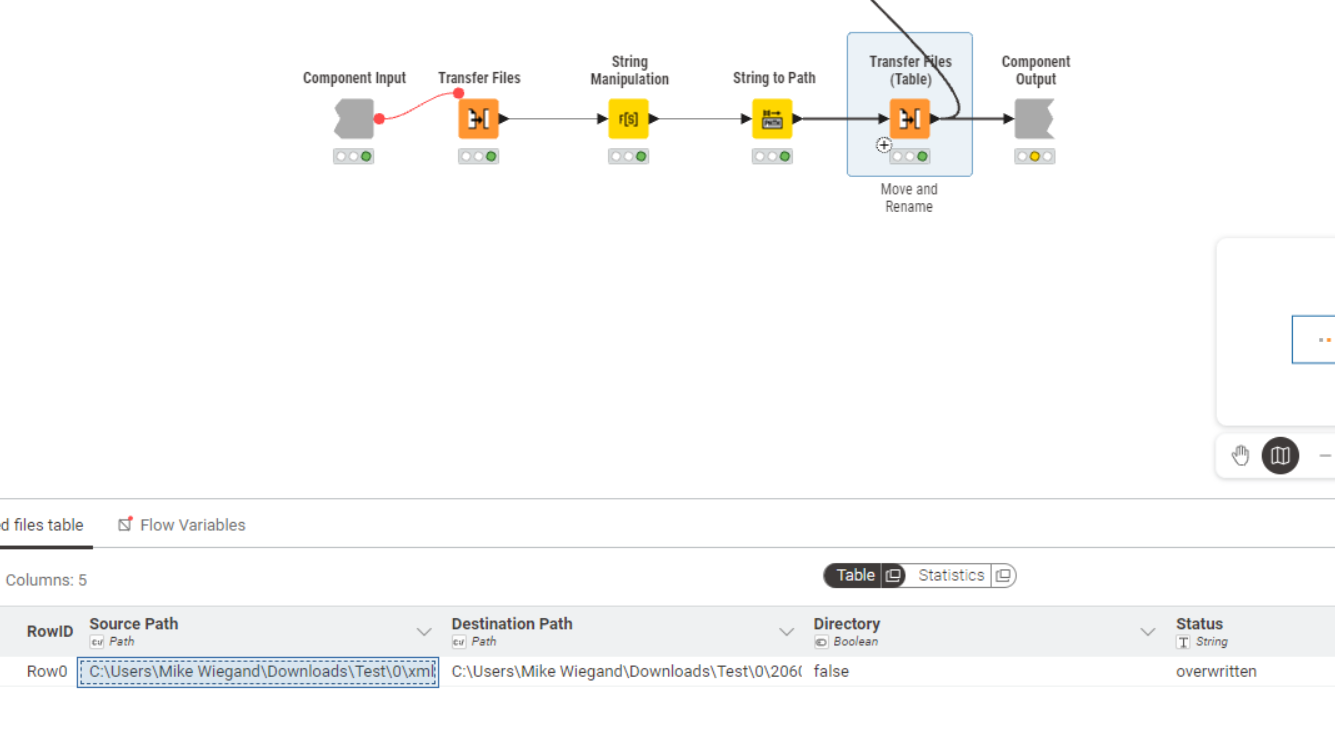Toggle the minimap button
This screenshot has width=1335, height=736.
point(1280,456)
